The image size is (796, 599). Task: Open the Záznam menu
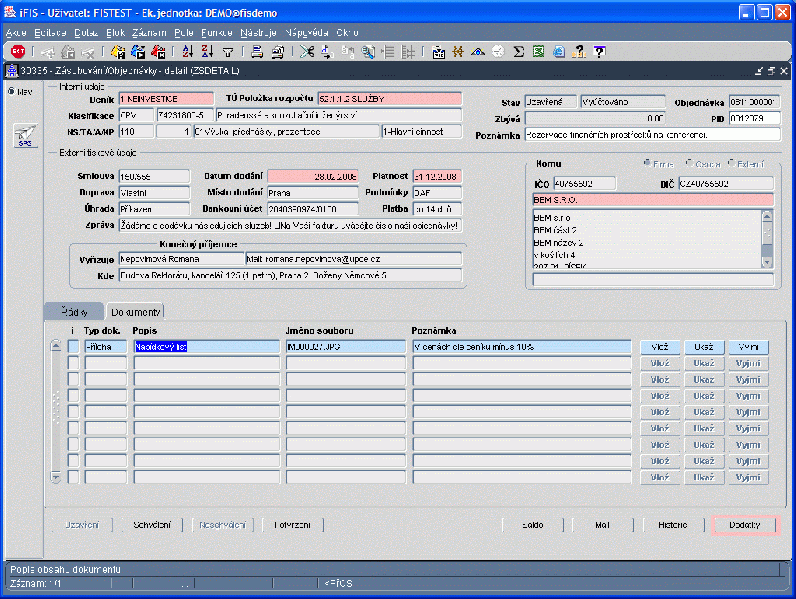pos(150,33)
